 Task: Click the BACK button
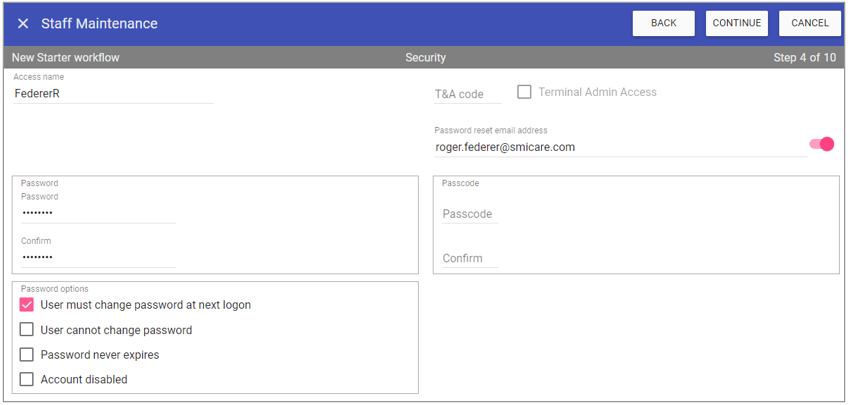pyautogui.click(x=664, y=23)
